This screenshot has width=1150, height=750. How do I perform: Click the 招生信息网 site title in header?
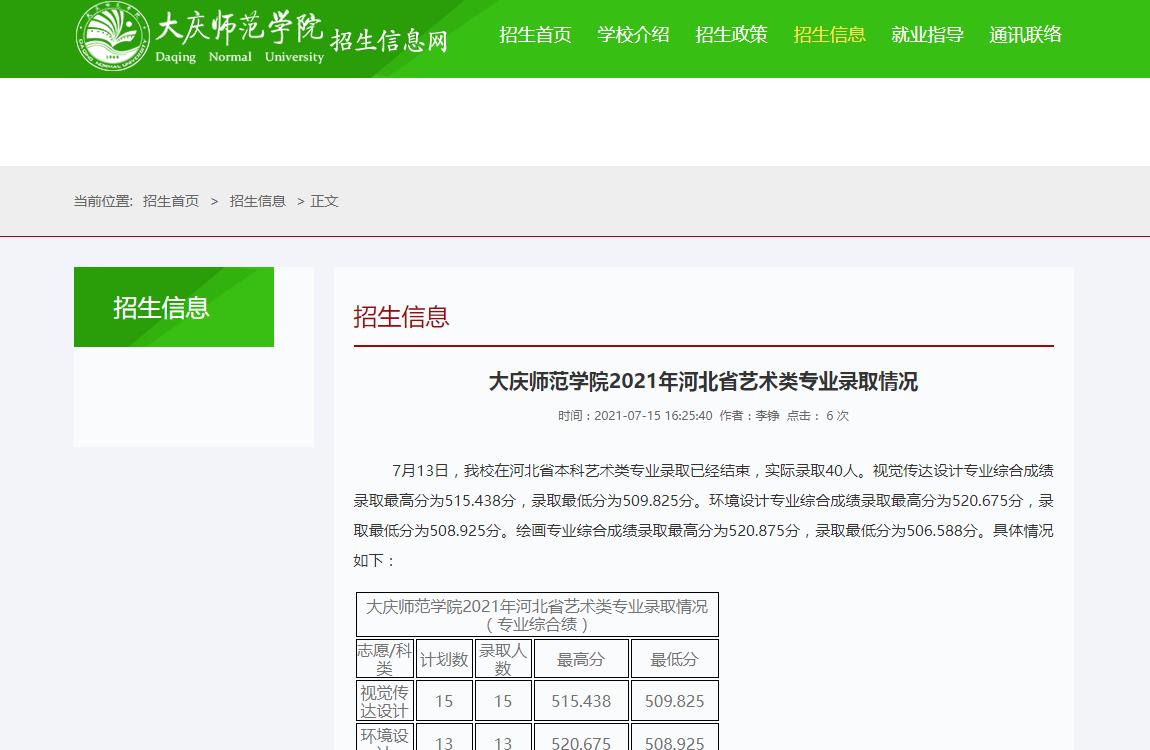click(x=388, y=40)
